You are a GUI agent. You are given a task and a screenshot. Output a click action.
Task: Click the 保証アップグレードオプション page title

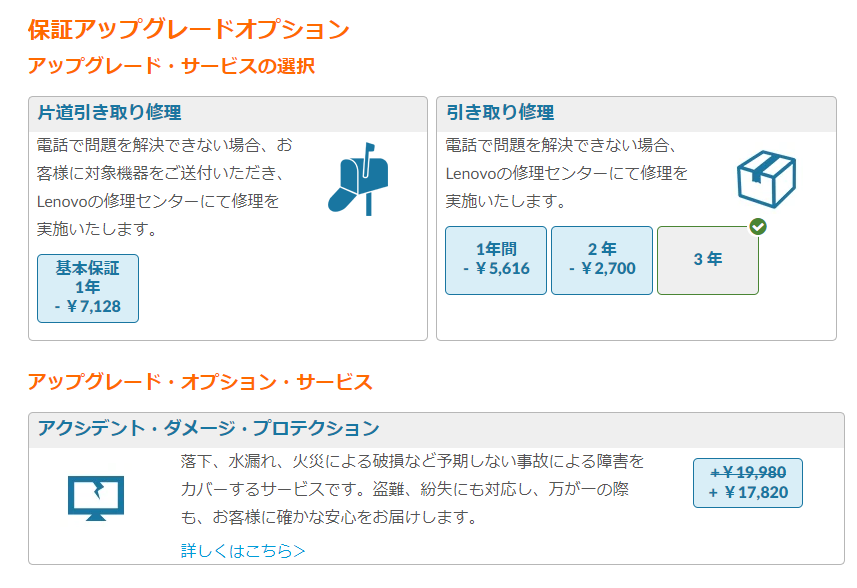click(189, 29)
